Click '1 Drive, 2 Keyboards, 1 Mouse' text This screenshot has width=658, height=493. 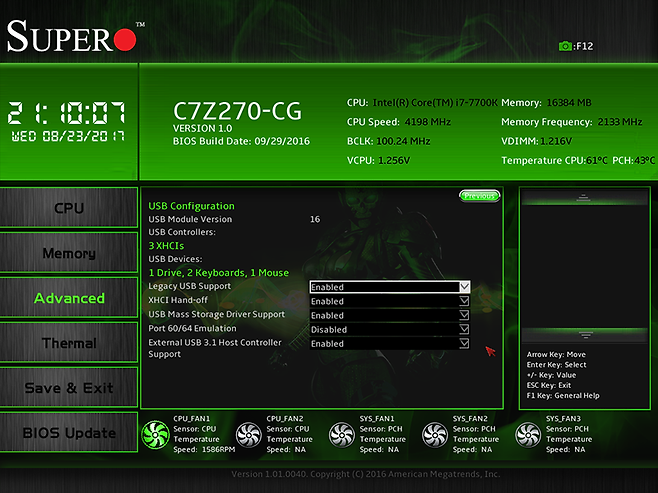pyautogui.click(x=219, y=273)
